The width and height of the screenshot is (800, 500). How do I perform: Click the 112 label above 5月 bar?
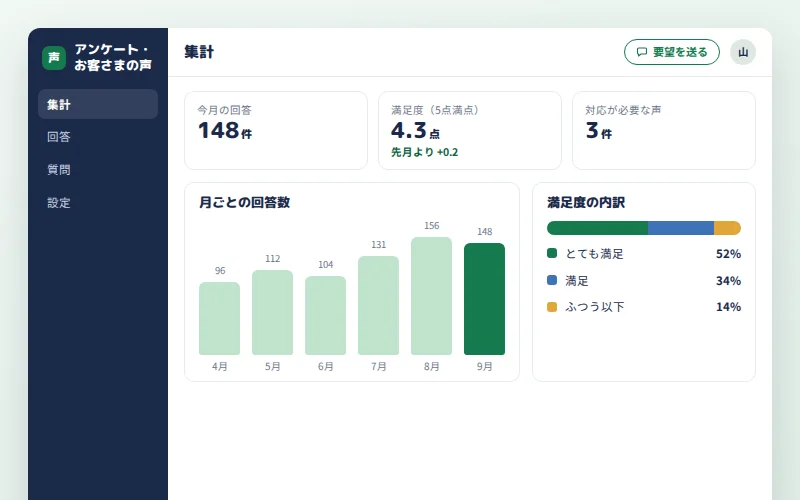coord(272,259)
